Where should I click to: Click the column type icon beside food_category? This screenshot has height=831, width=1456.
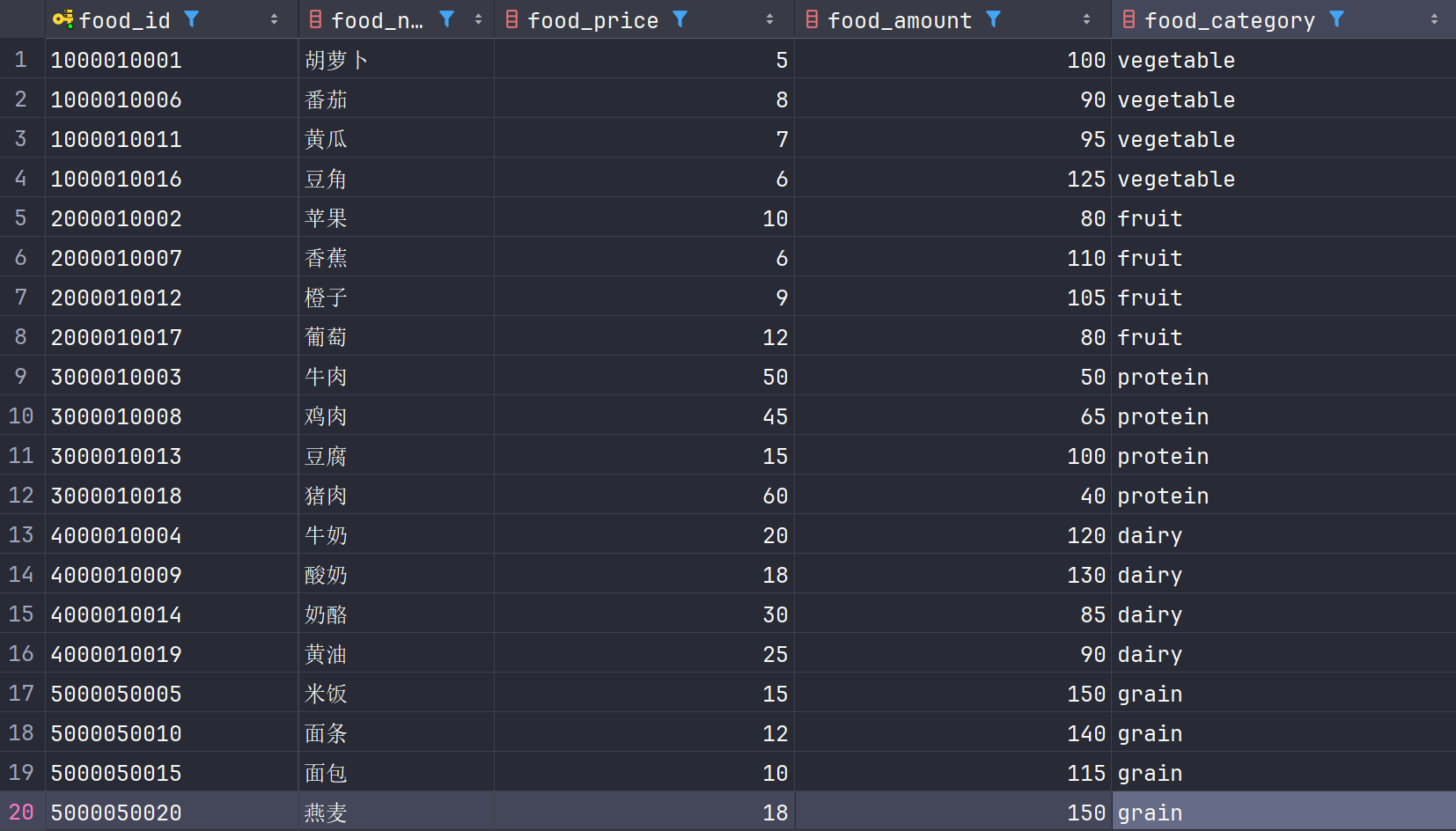(x=1129, y=19)
